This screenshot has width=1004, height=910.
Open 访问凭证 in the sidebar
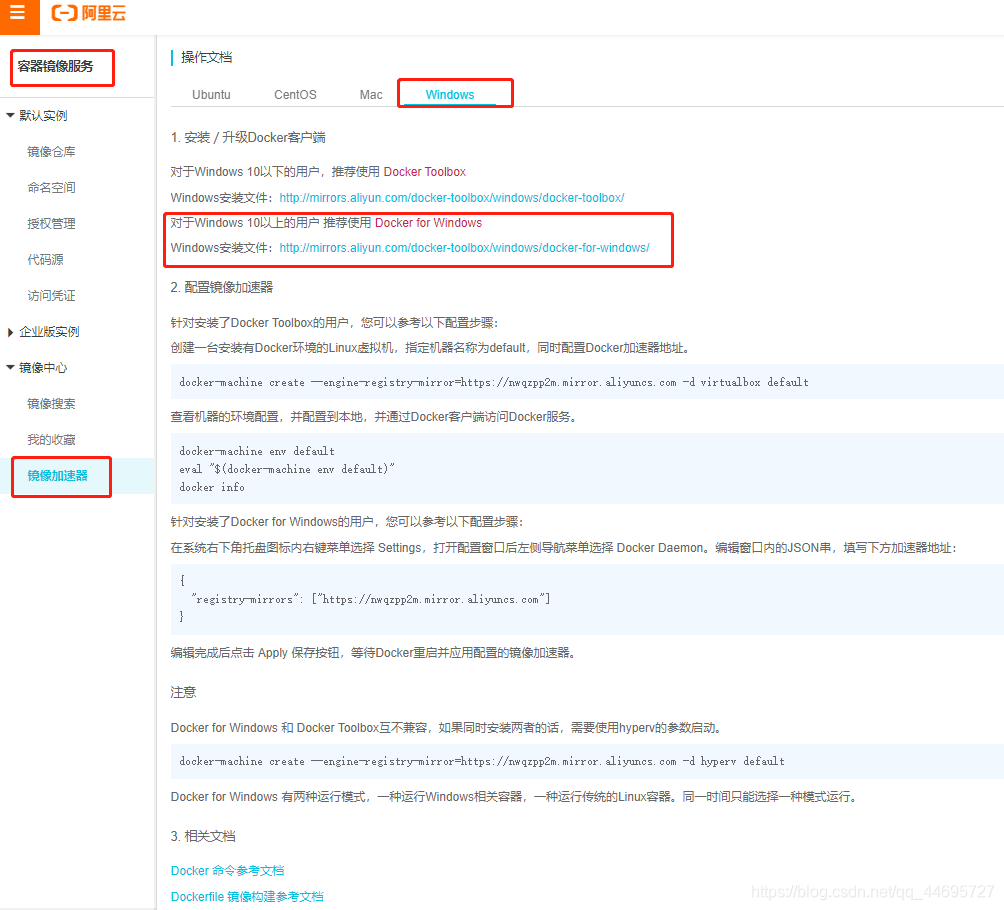[x=51, y=295]
